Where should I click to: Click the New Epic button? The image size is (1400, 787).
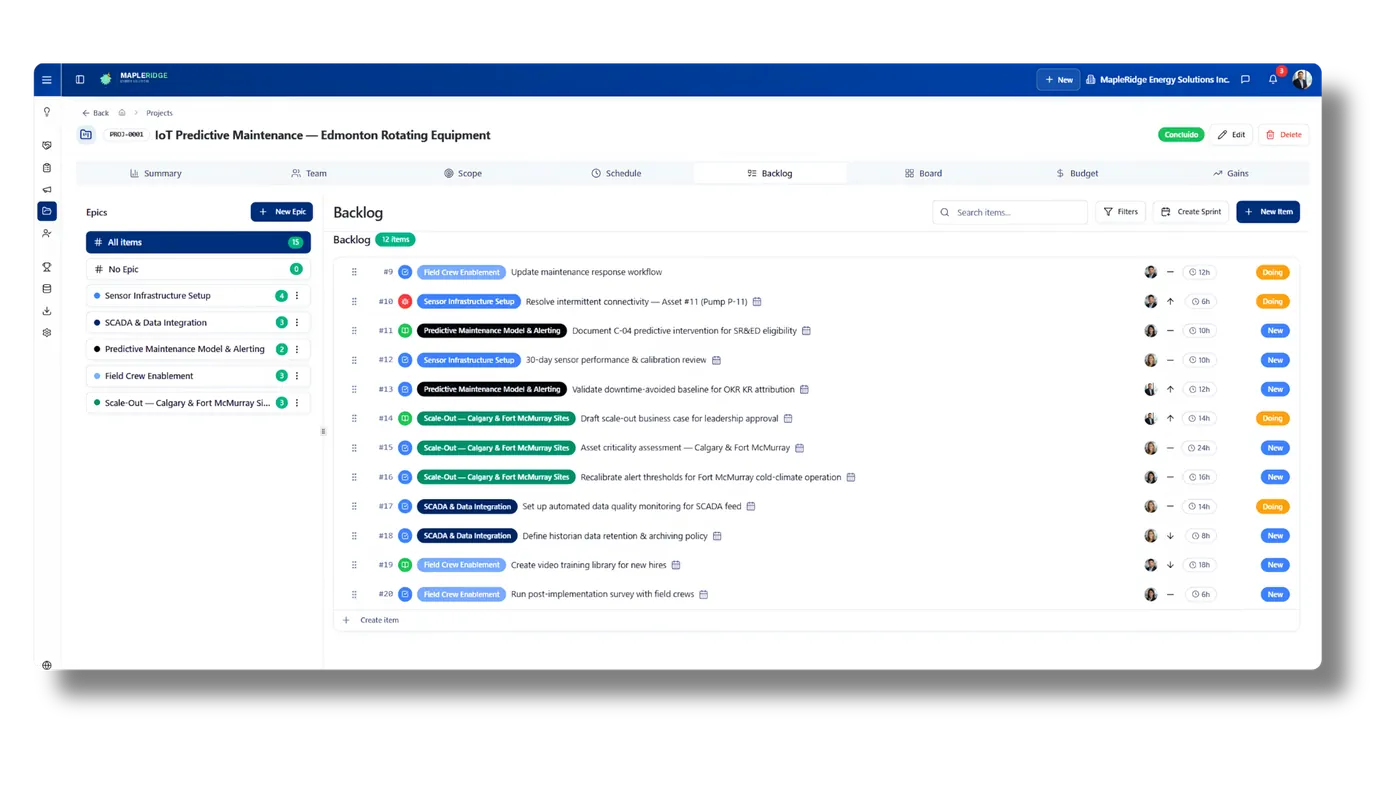(282, 212)
